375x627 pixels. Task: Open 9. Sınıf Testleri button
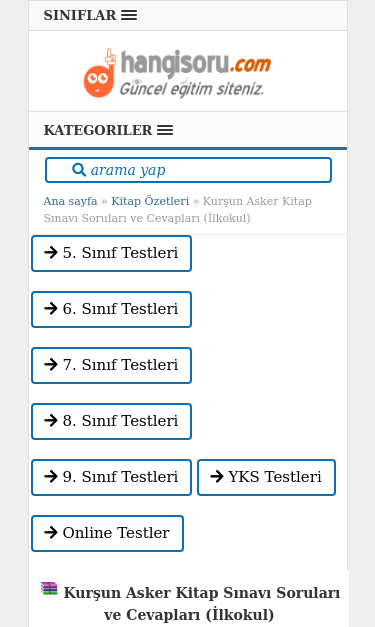pos(112,477)
